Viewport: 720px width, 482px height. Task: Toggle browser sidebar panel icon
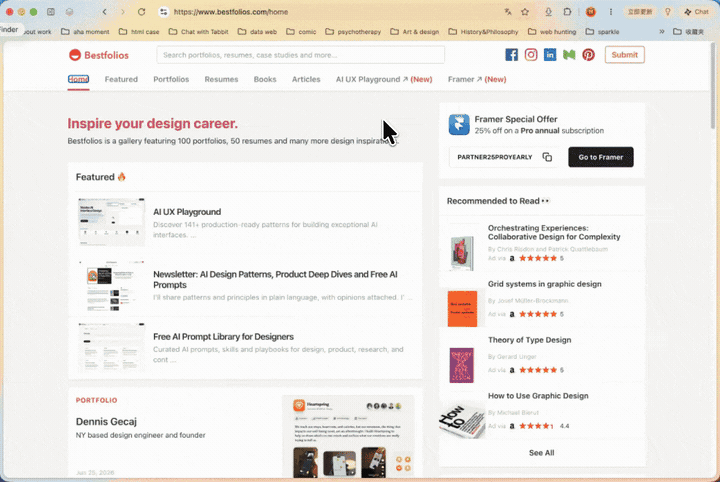[x=51, y=12]
